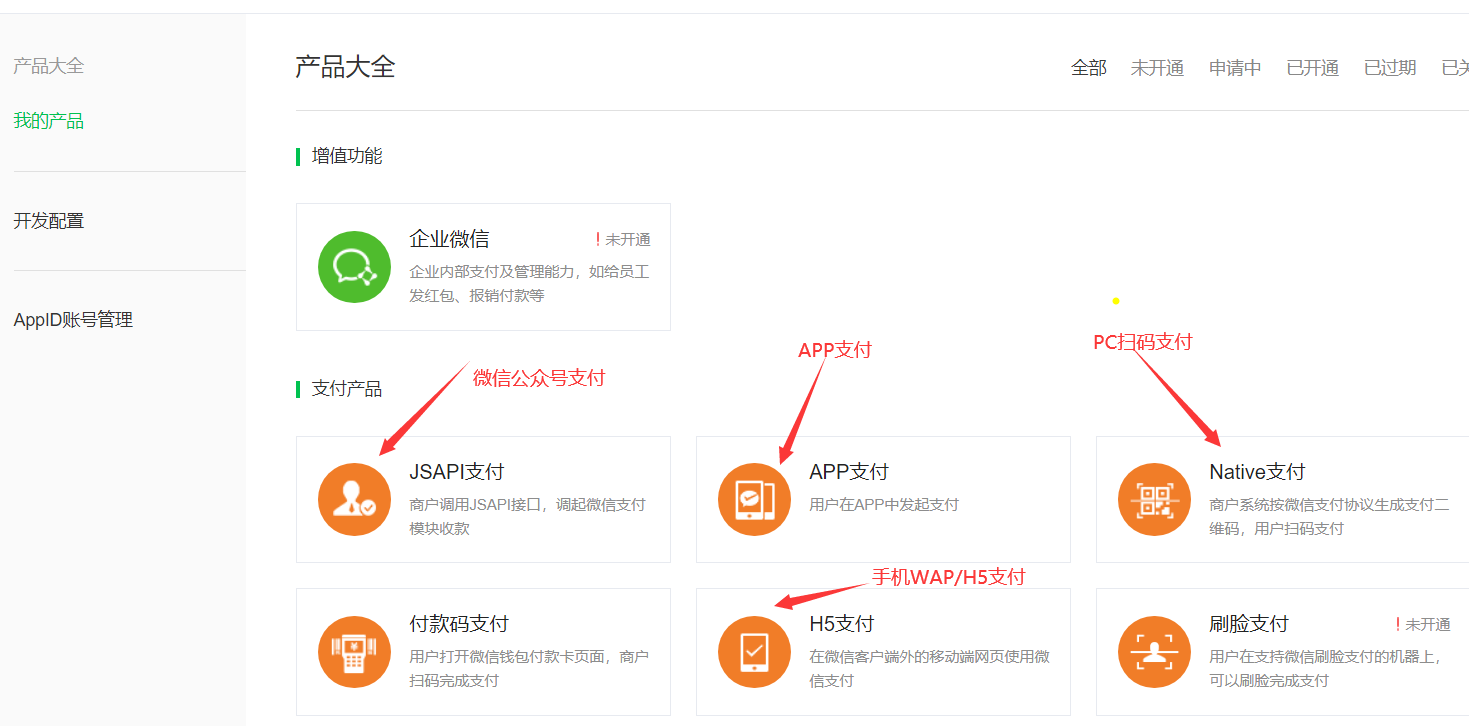Select the JSAPI支付 person icon
This screenshot has width=1469, height=726.
[354, 498]
